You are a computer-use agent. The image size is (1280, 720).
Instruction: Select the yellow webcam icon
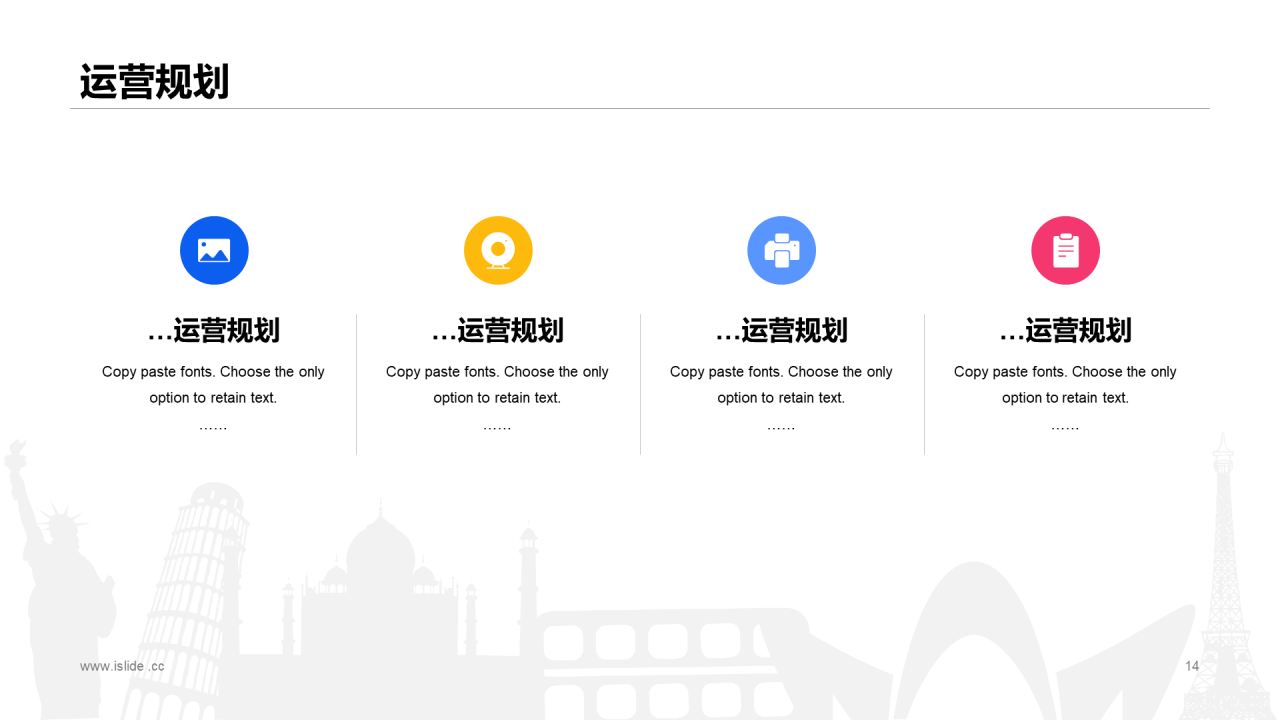(x=498, y=250)
